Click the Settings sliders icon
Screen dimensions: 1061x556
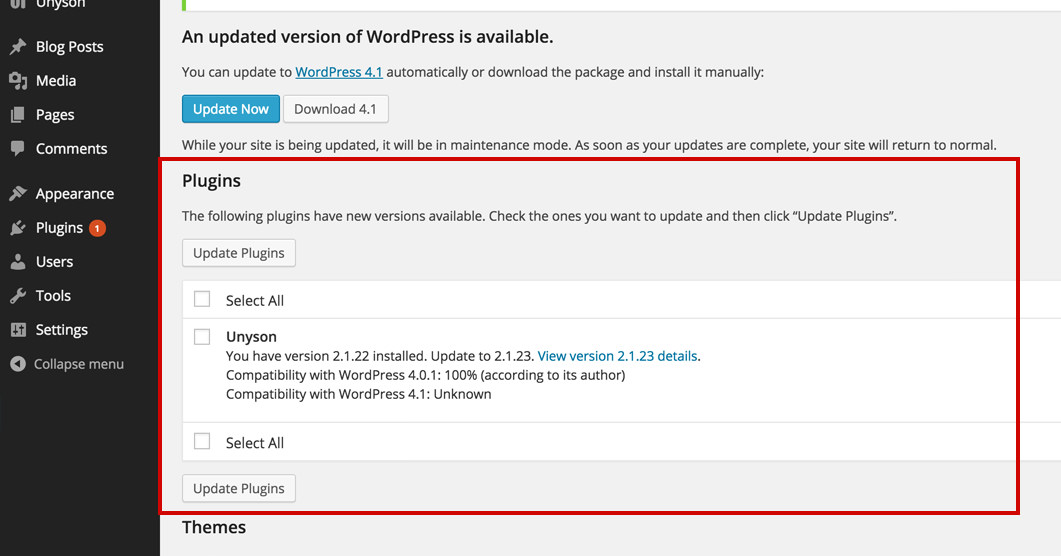coord(18,329)
